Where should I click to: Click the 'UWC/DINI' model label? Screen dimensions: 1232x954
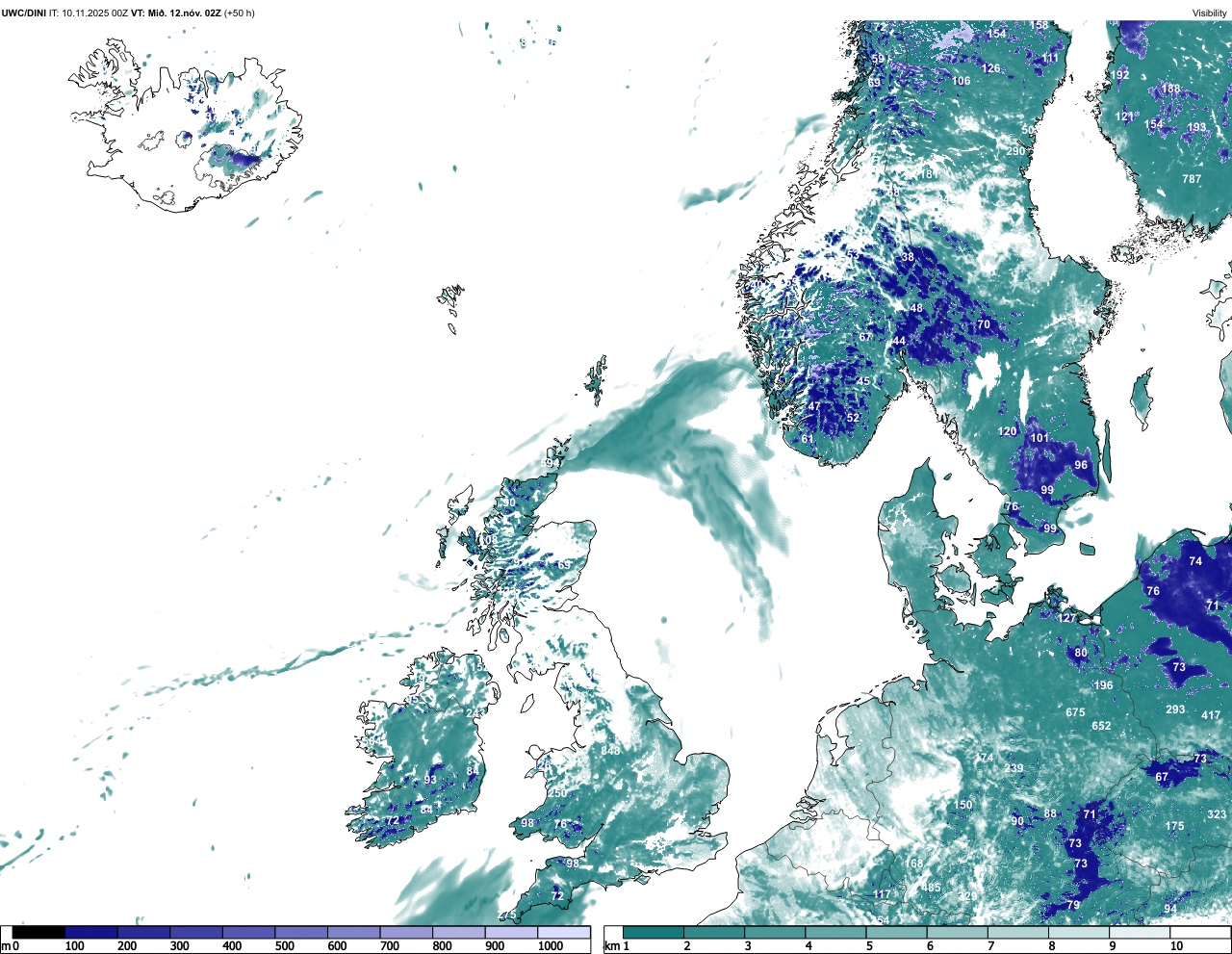23,13
